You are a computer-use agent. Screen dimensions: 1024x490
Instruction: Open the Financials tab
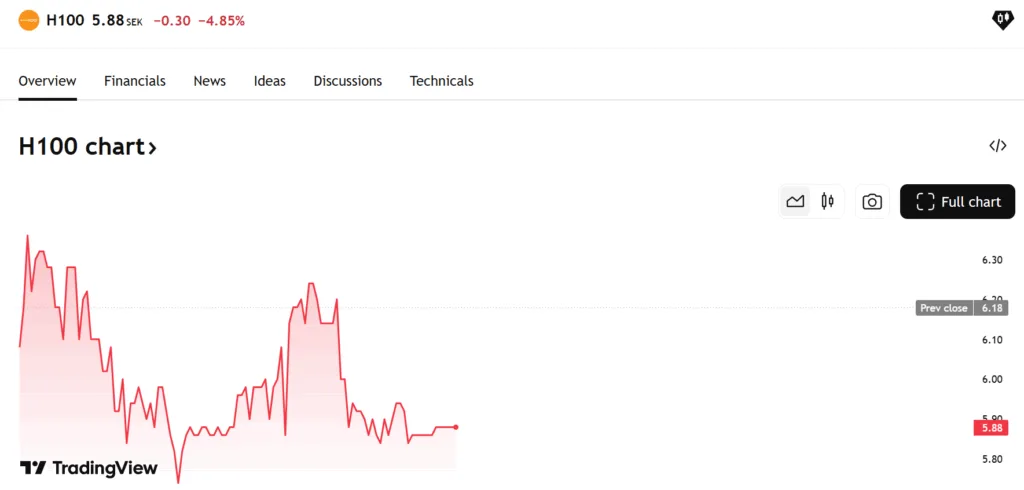point(135,81)
